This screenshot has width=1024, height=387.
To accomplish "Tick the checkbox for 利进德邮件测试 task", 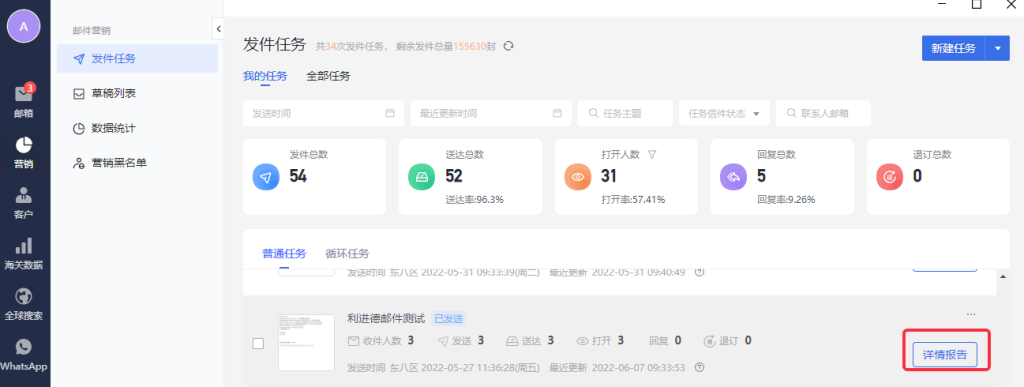I will point(258,343).
